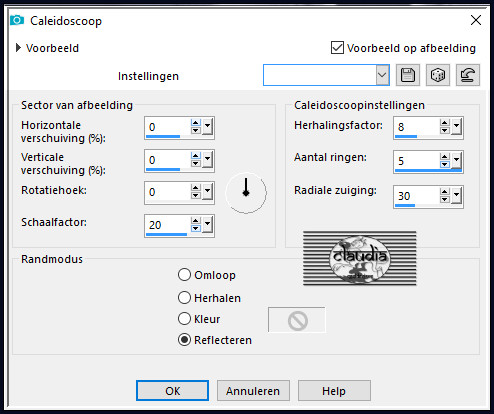Increase Schaalfactor with up arrow
Image resolution: width=494 pixels, height=414 pixels.
point(196,221)
